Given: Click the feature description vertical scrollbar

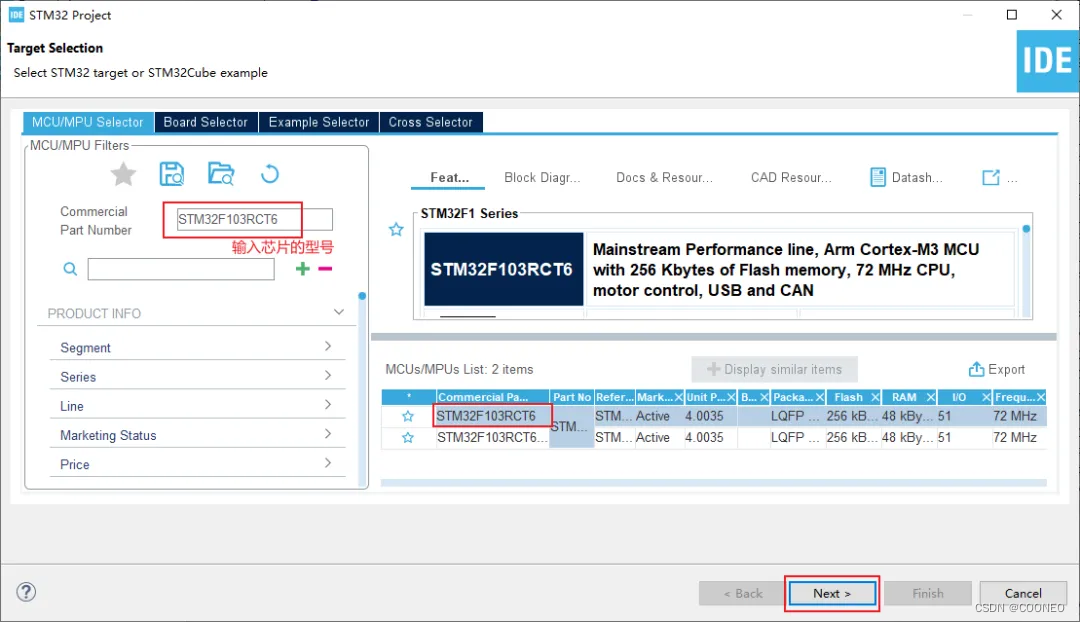Looking at the screenshot, I should tap(1026, 269).
